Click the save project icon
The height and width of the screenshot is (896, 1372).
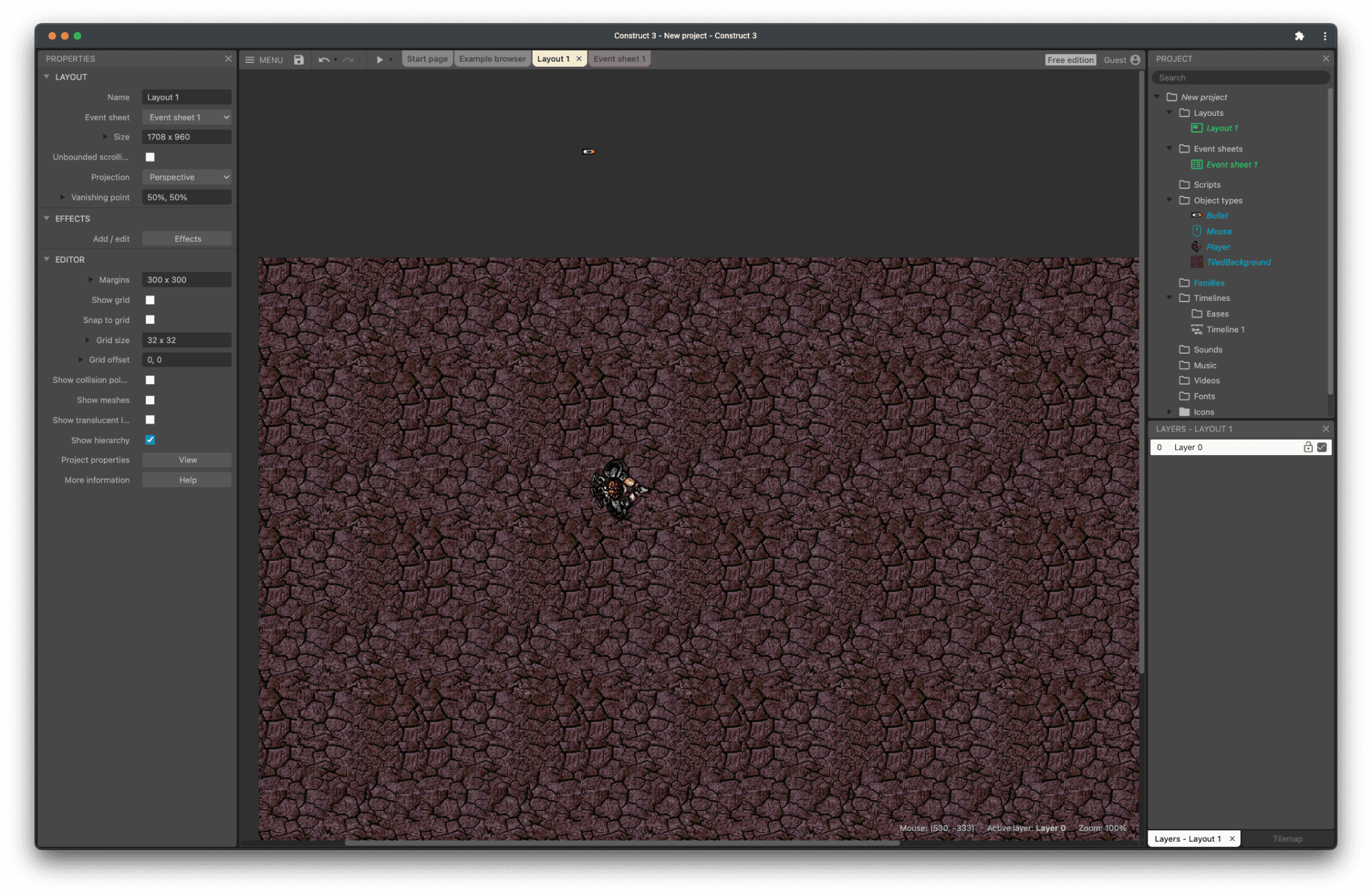coord(298,59)
